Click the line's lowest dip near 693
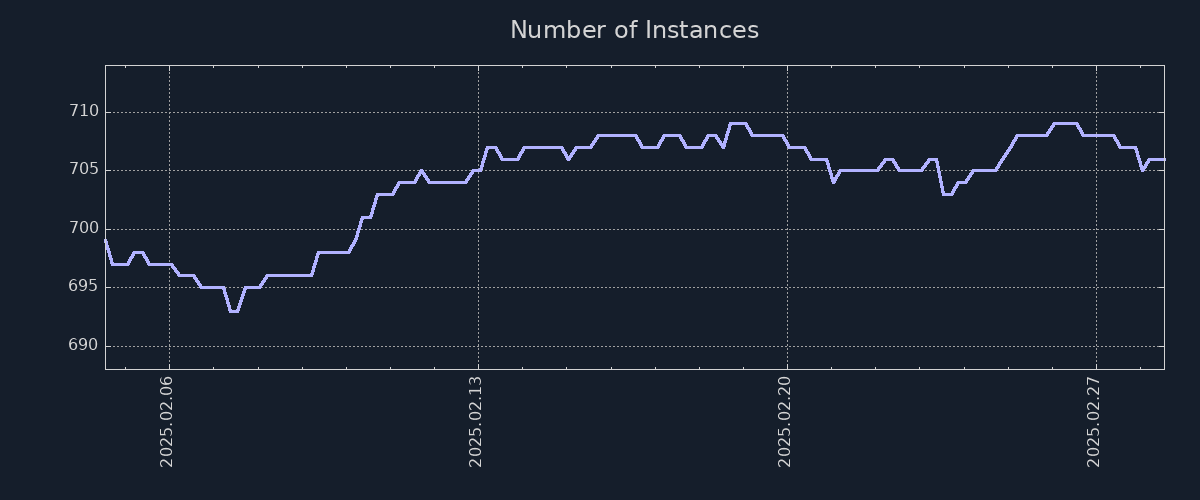 pos(233,311)
